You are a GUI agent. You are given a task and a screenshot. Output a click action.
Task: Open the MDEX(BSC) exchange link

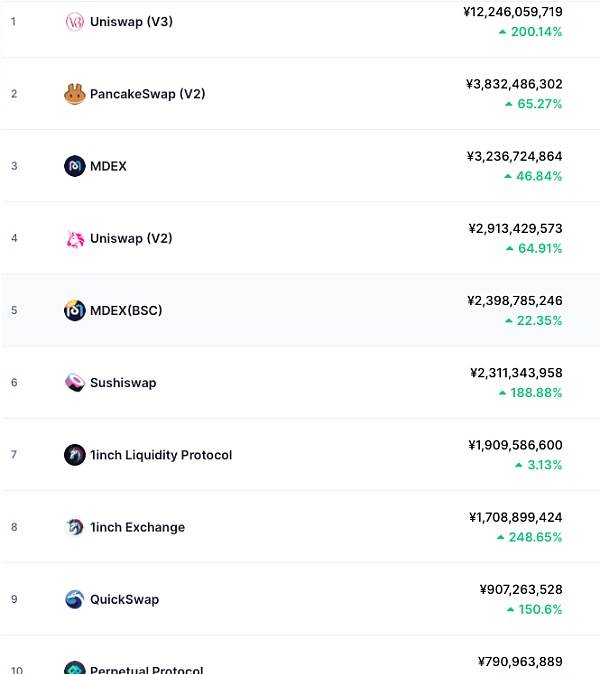pos(126,310)
